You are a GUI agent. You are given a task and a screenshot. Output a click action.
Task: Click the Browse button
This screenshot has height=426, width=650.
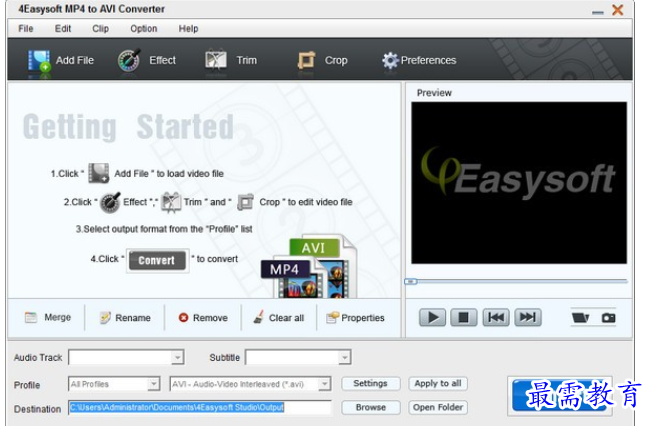pyautogui.click(x=371, y=407)
